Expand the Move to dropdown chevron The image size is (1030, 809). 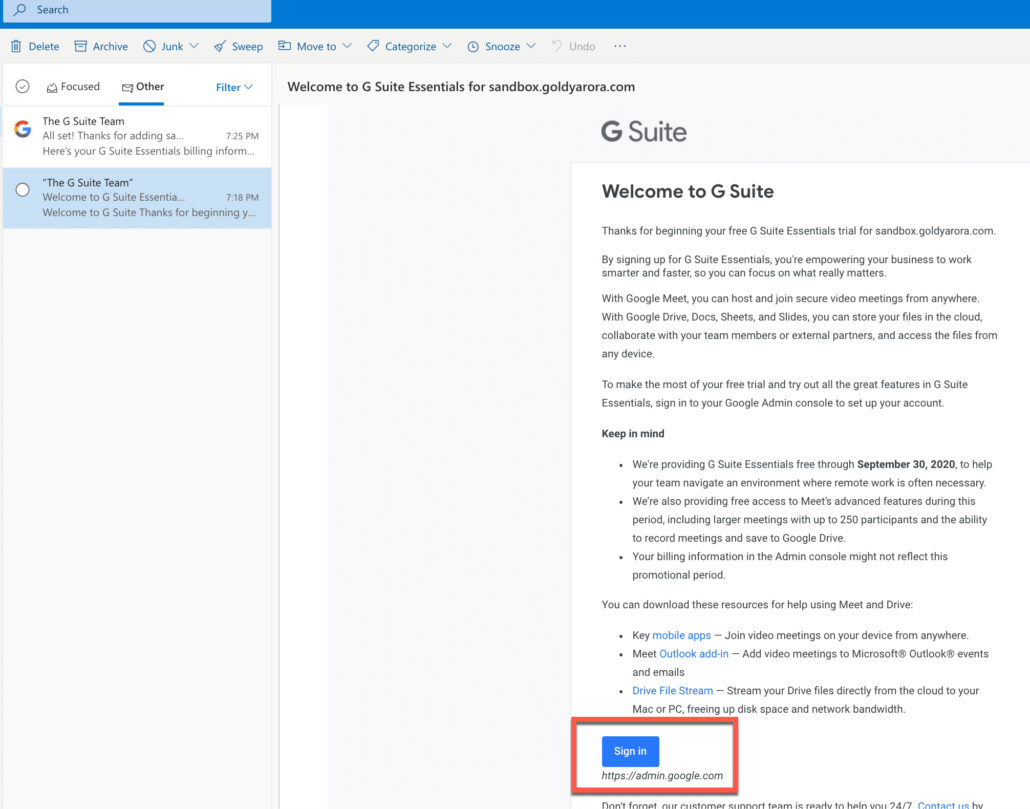[x=347, y=46]
